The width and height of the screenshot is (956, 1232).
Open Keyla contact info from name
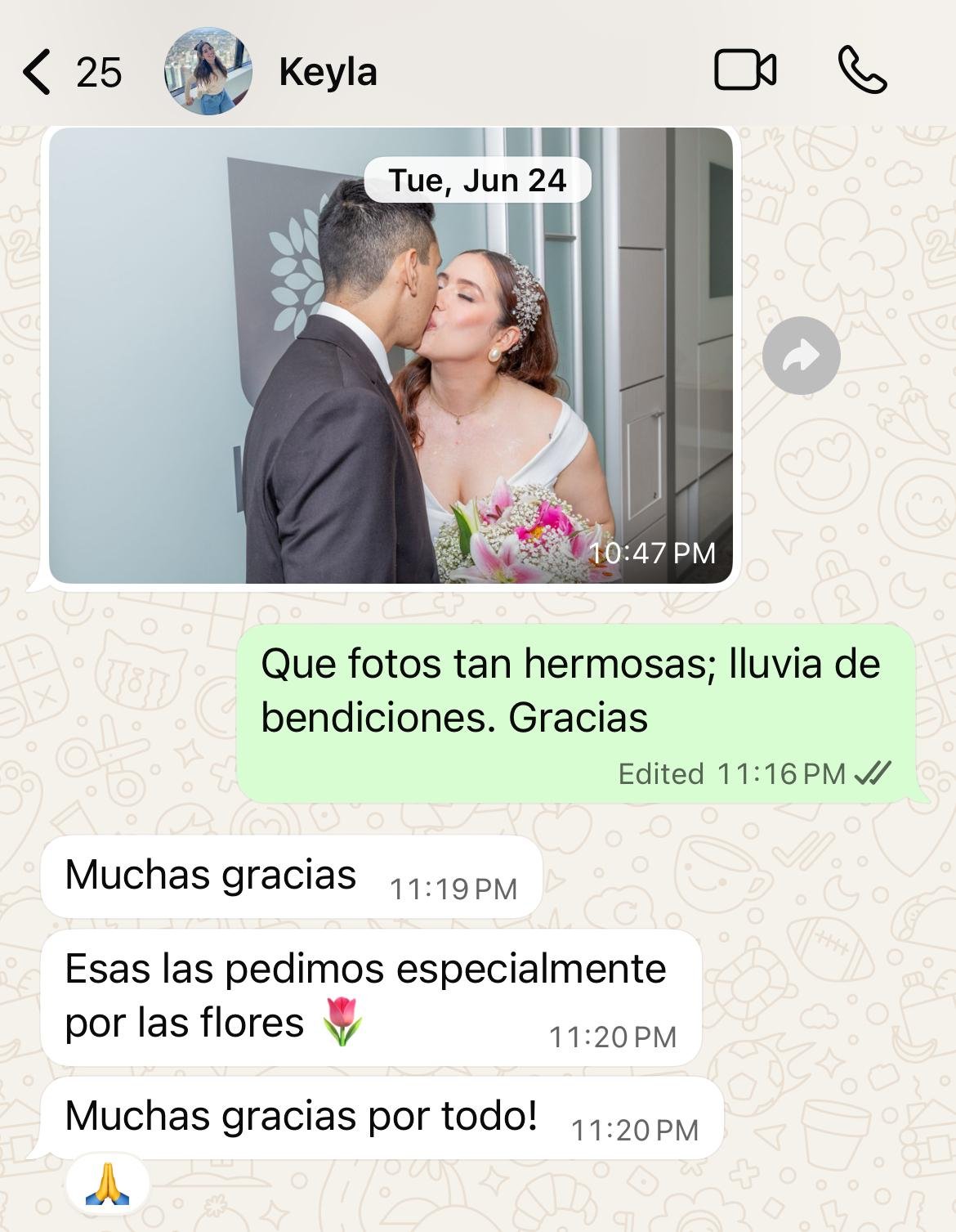[x=328, y=72]
